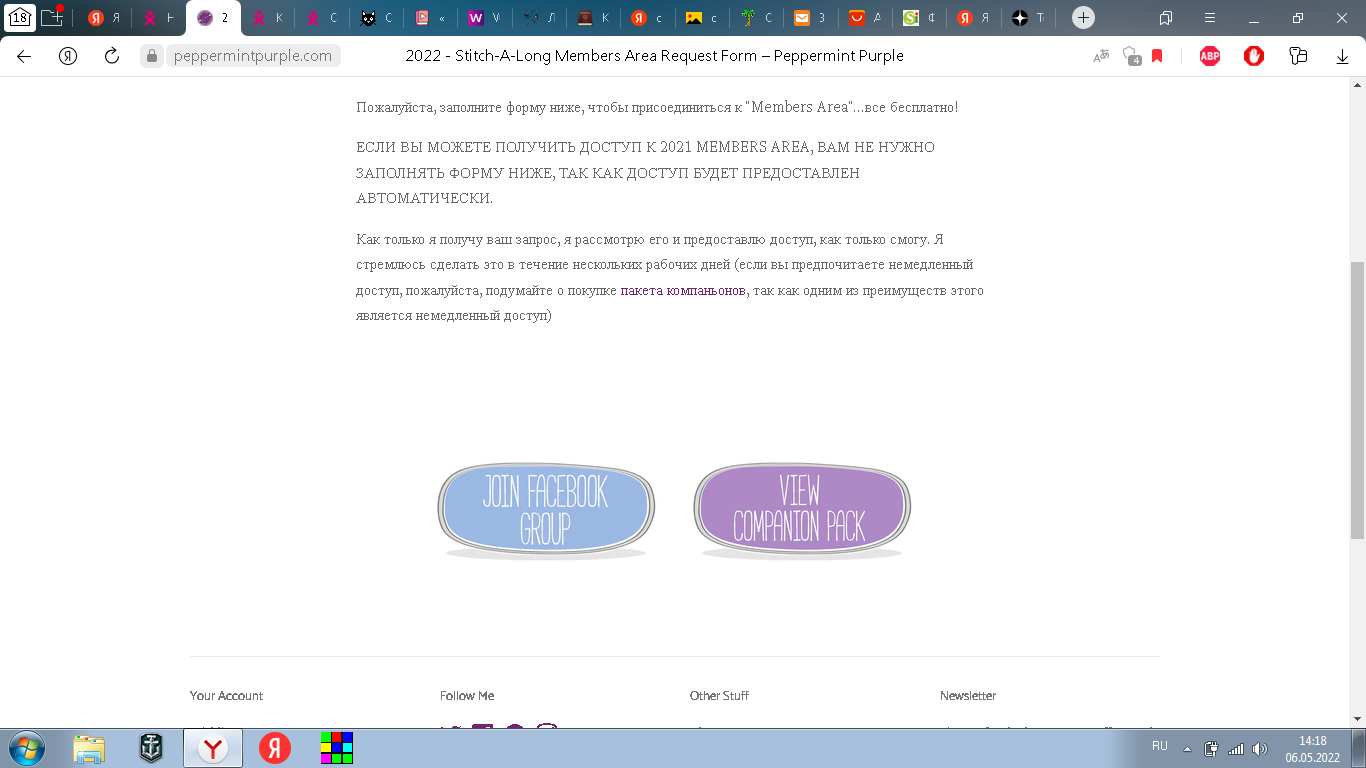Switch to the black cat icon tab
This screenshot has width=1366, height=768.
click(x=376, y=18)
